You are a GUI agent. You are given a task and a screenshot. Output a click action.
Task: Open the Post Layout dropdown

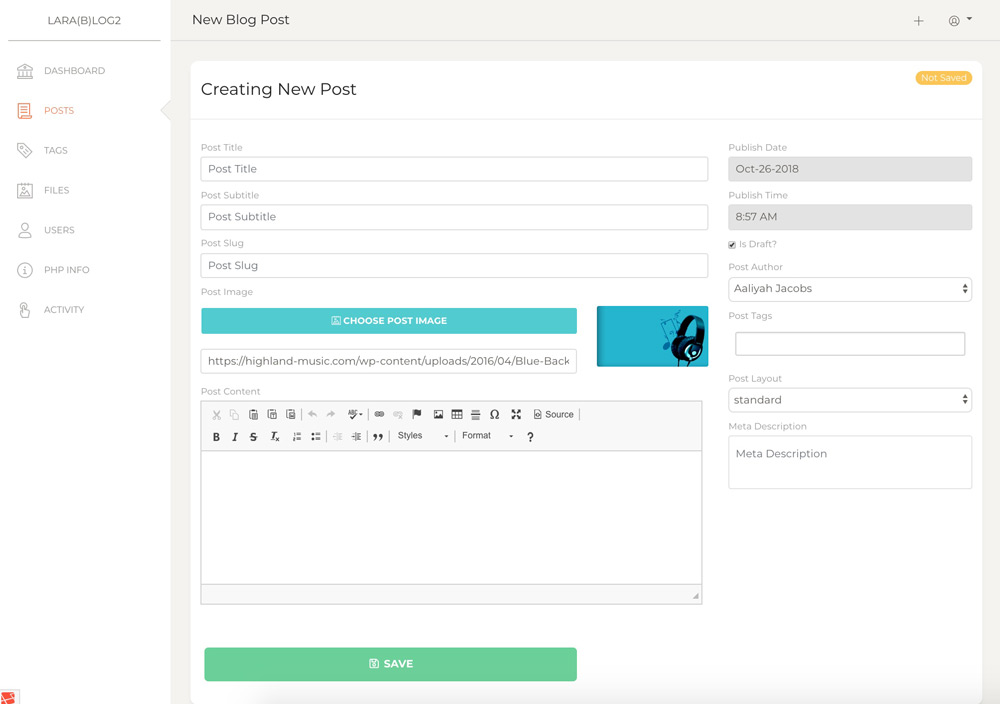click(849, 399)
